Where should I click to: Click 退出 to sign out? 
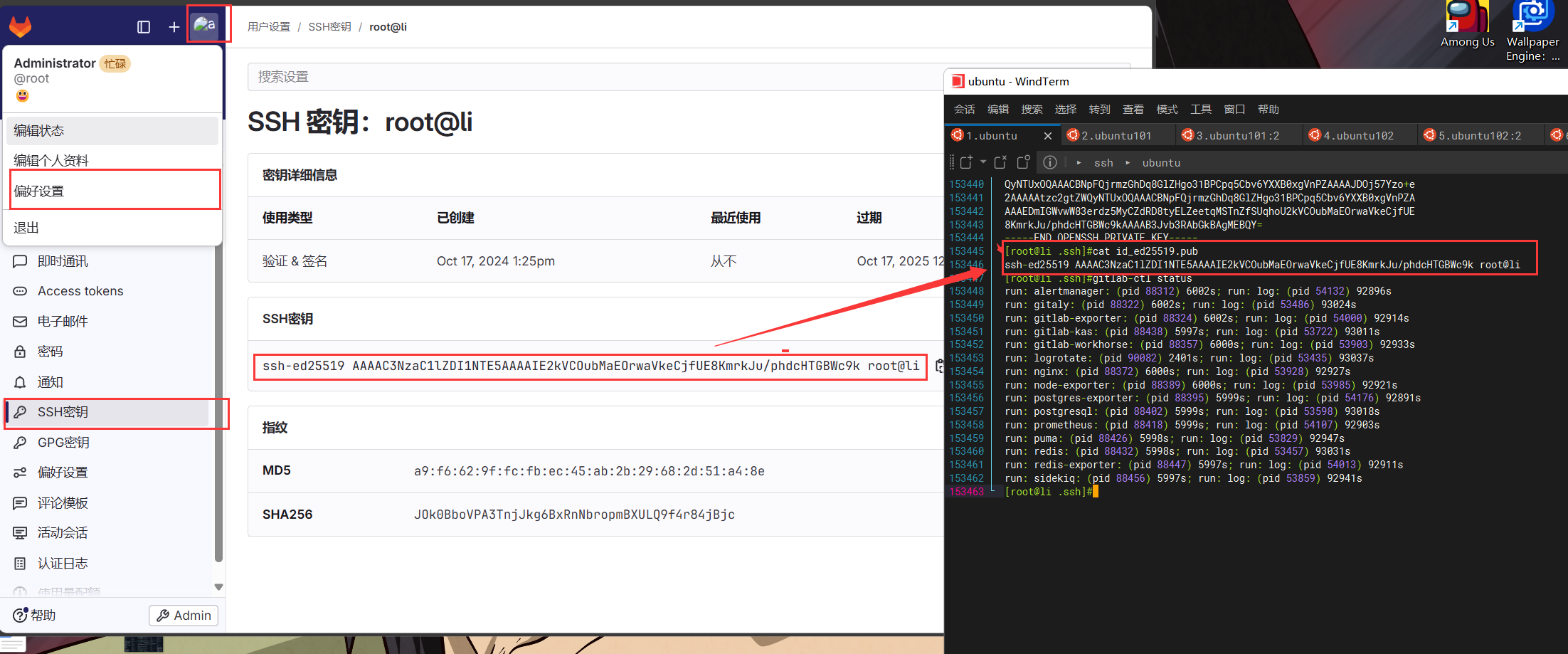(x=112, y=228)
